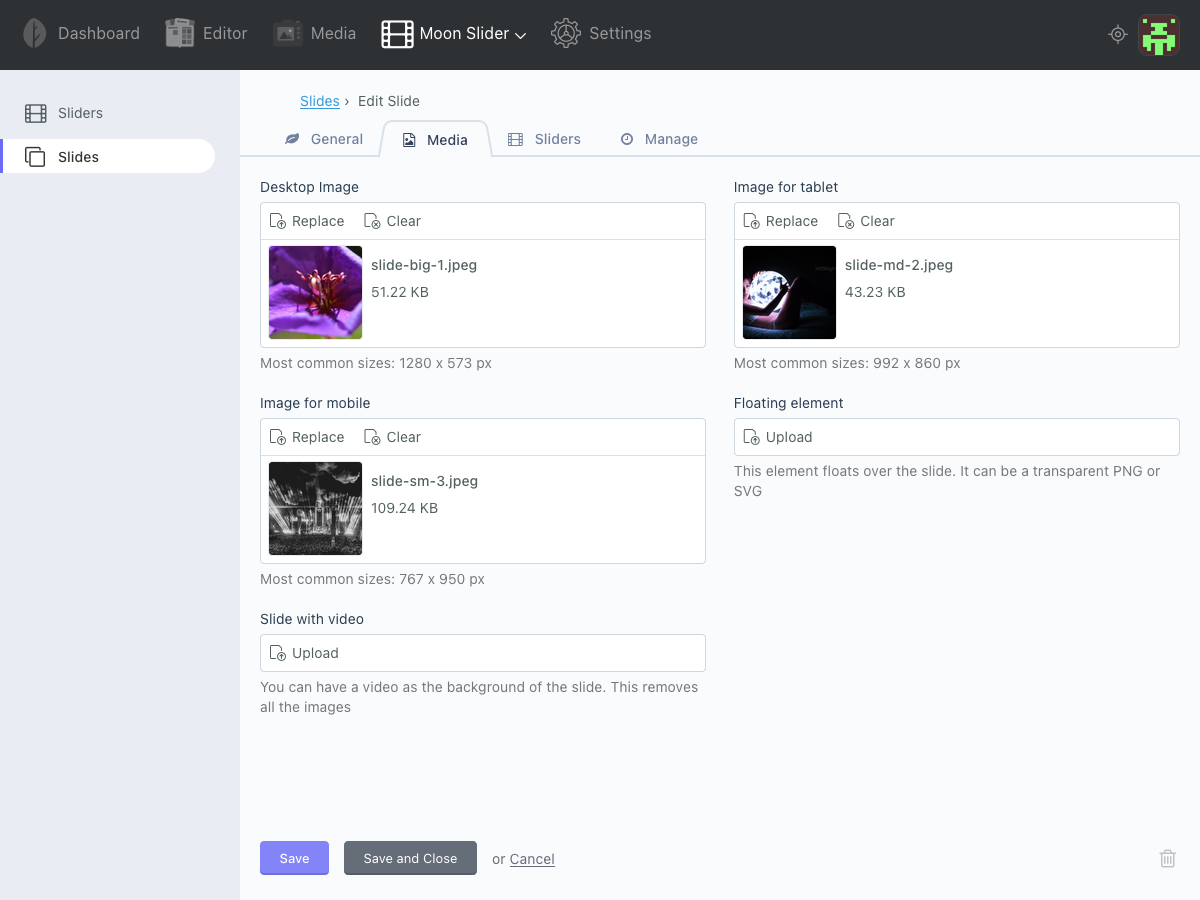Go to Media in top navigation

[314, 33]
